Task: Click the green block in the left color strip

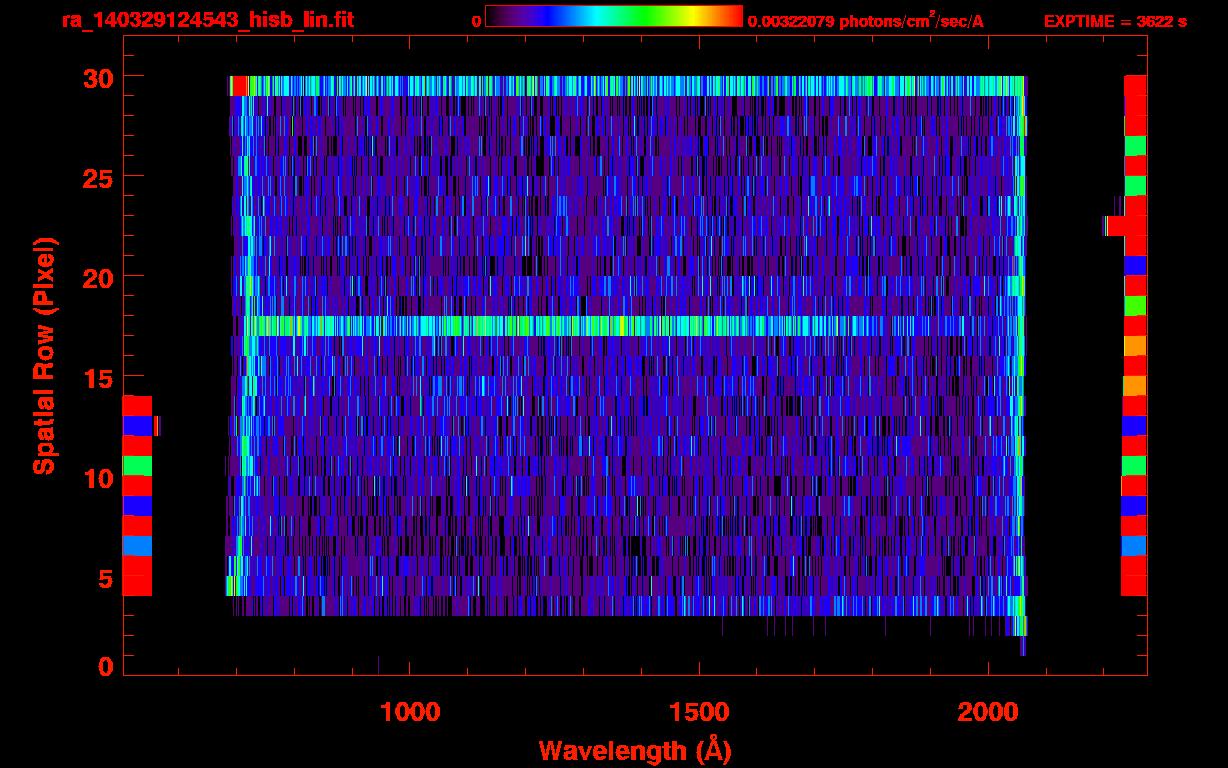Action: click(137, 465)
